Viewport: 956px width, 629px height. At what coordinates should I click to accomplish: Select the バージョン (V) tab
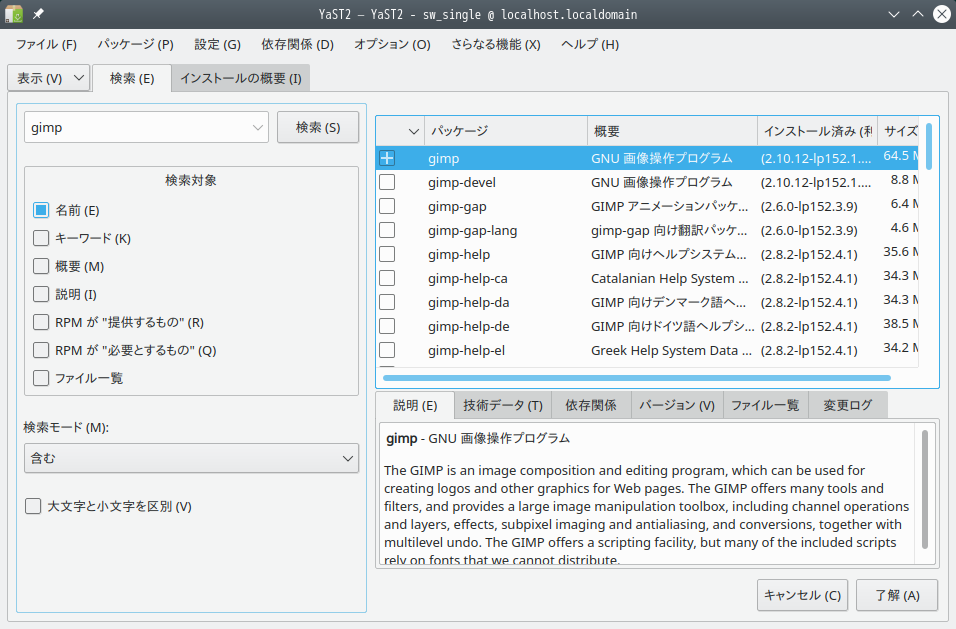coord(677,405)
